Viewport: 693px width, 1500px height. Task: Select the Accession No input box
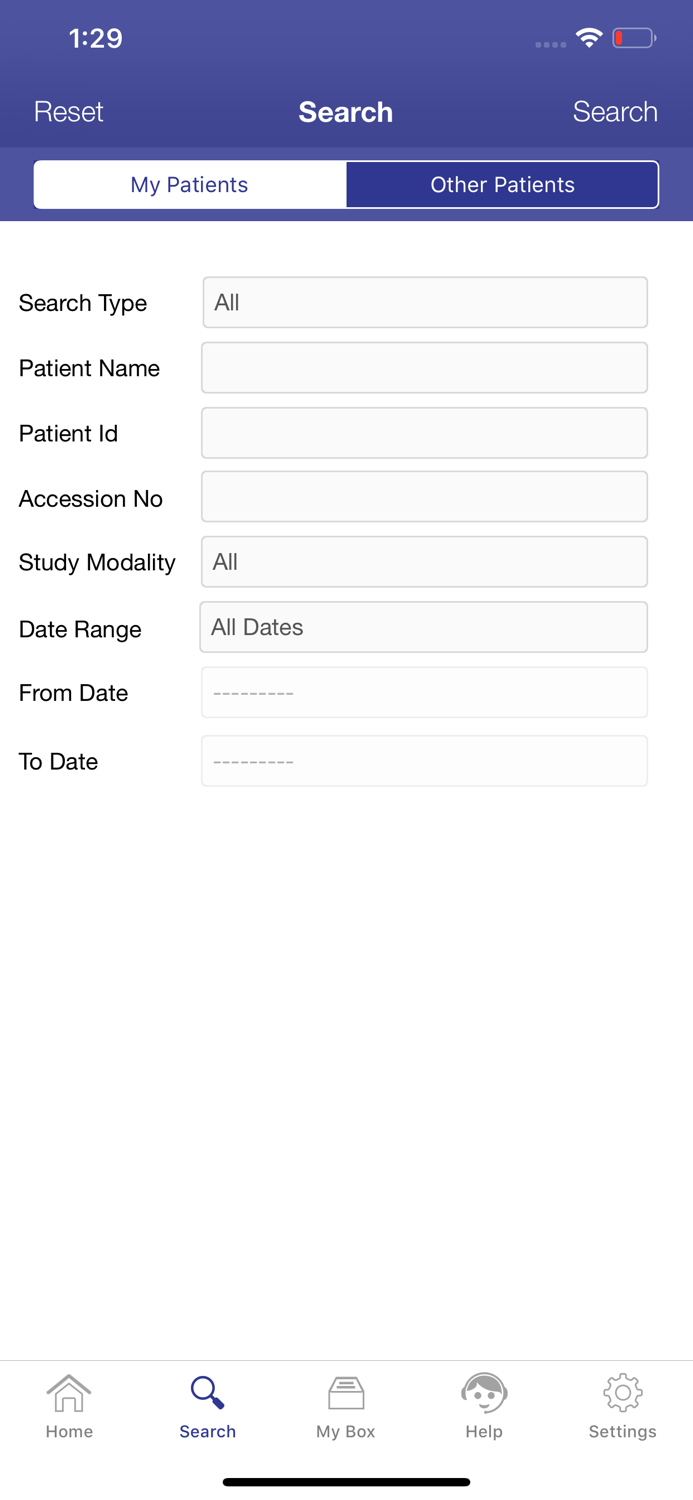pos(425,497)
